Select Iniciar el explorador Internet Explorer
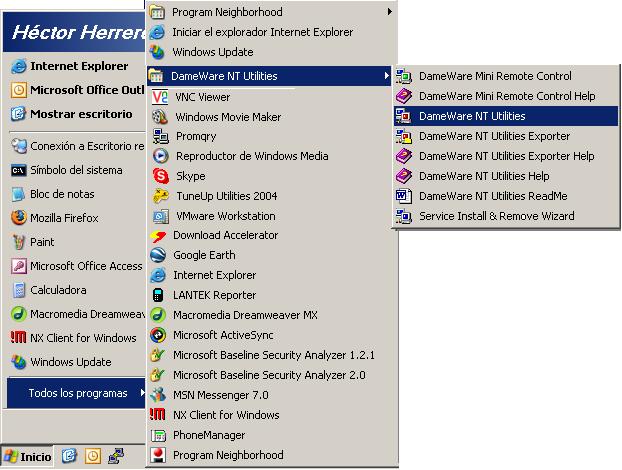 click(271, 32)
